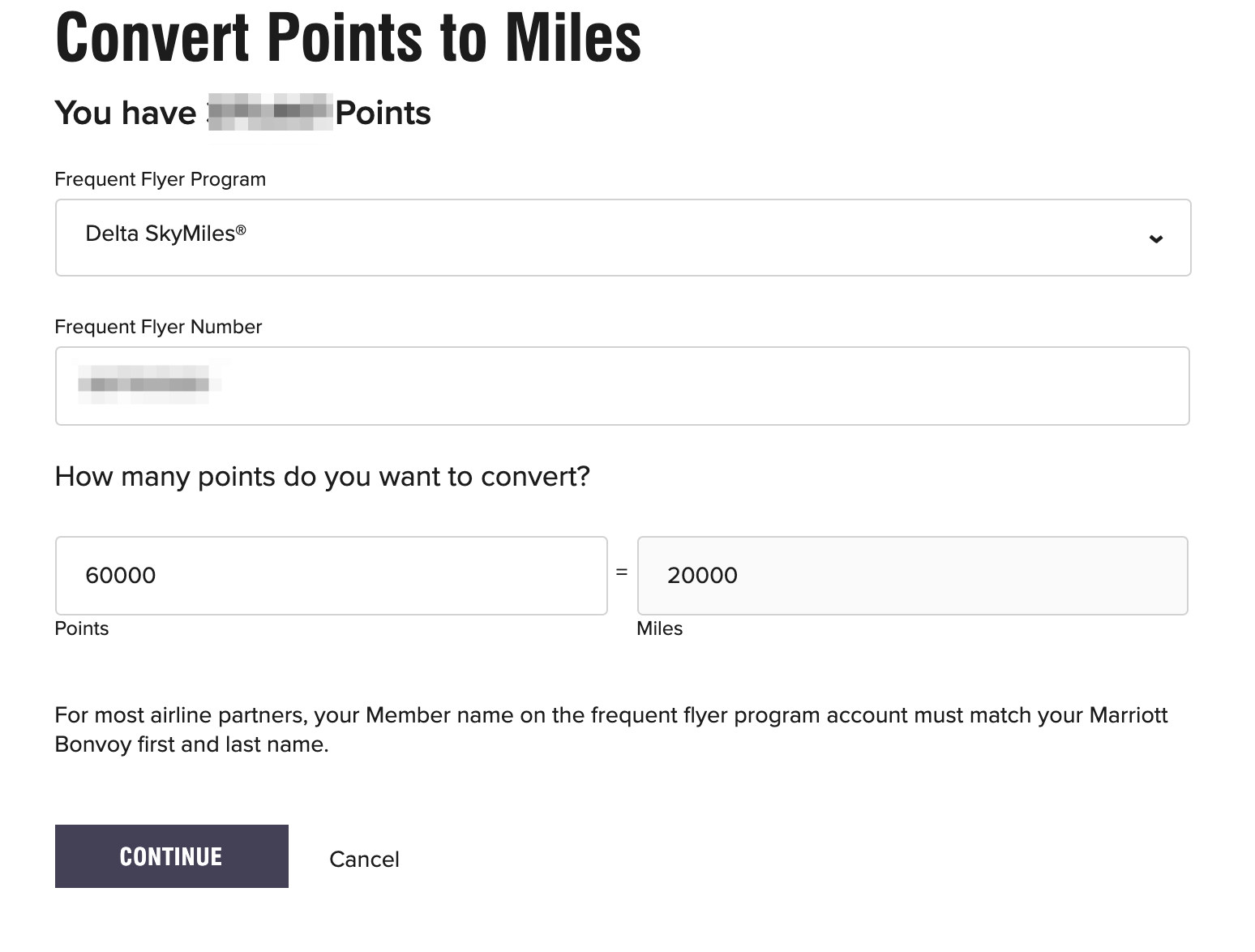Click the dropdown chevron beside Delta SkyMiles
The height and width of the screenshot is (952, 1255).
1156,238
